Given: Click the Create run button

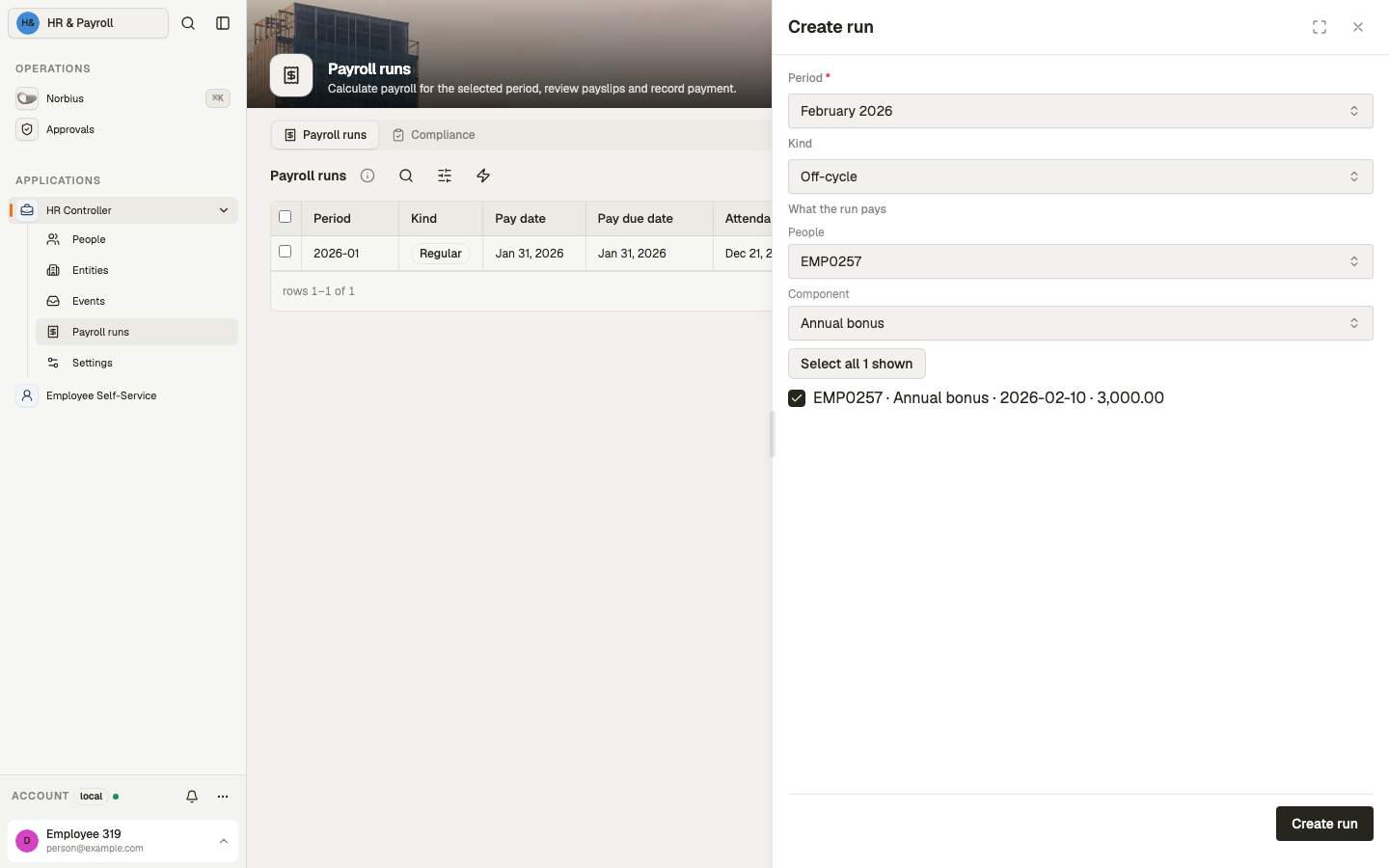Looking at the screenshot, I should coord(1324,824).
